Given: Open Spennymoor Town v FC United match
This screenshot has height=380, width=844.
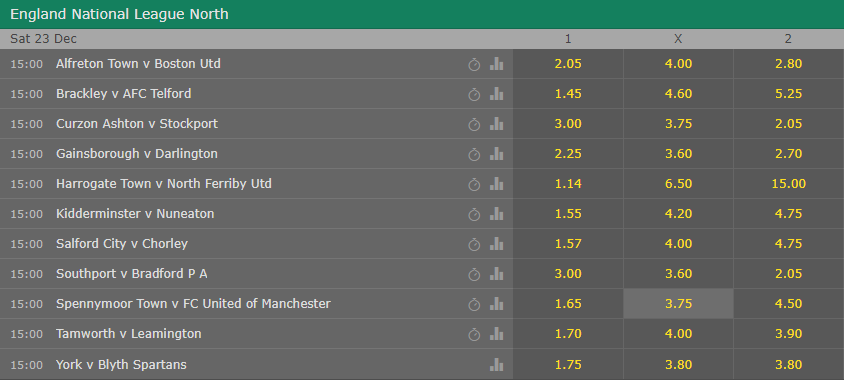Looking at the screenshot, I should pyautogui.click(x=193, y=304).
